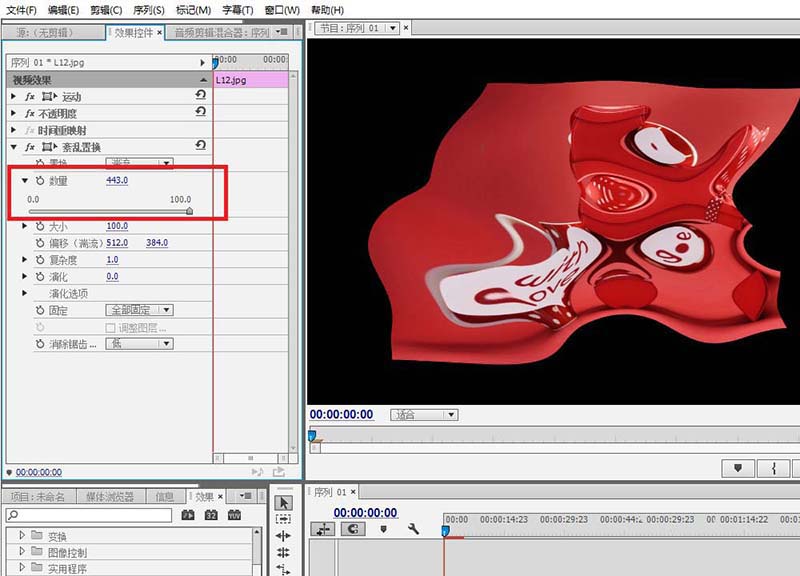
Task: Open the 序列(S) menu
Action: (148, 10)
